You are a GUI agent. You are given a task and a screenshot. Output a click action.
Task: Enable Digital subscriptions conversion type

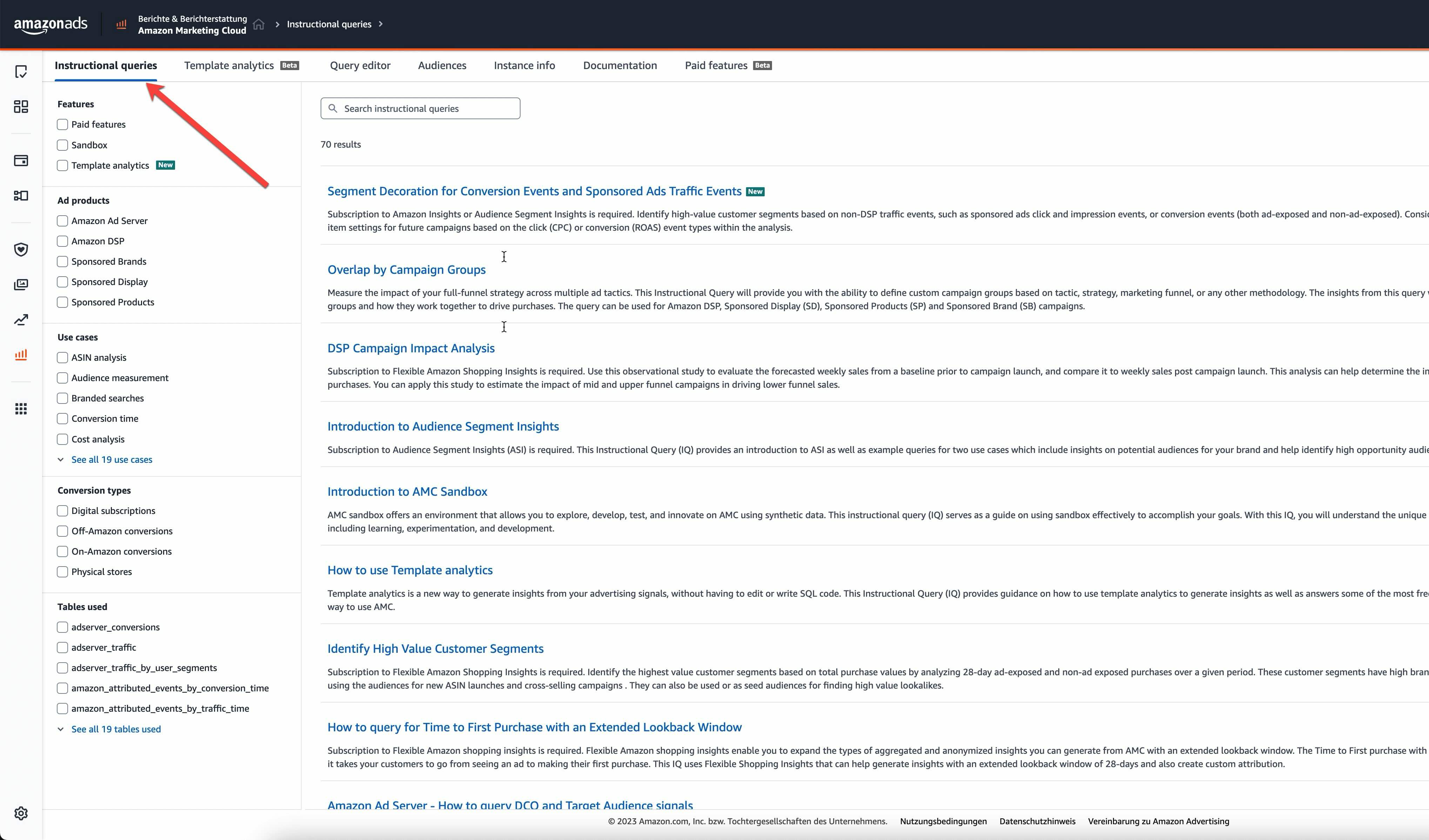coord(62,511)
